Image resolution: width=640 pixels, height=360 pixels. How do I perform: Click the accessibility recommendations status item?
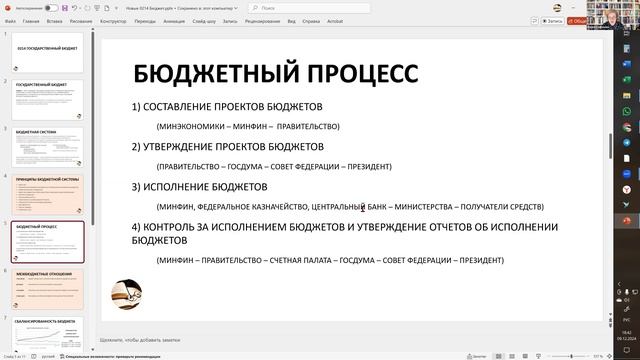coord(110,356)
